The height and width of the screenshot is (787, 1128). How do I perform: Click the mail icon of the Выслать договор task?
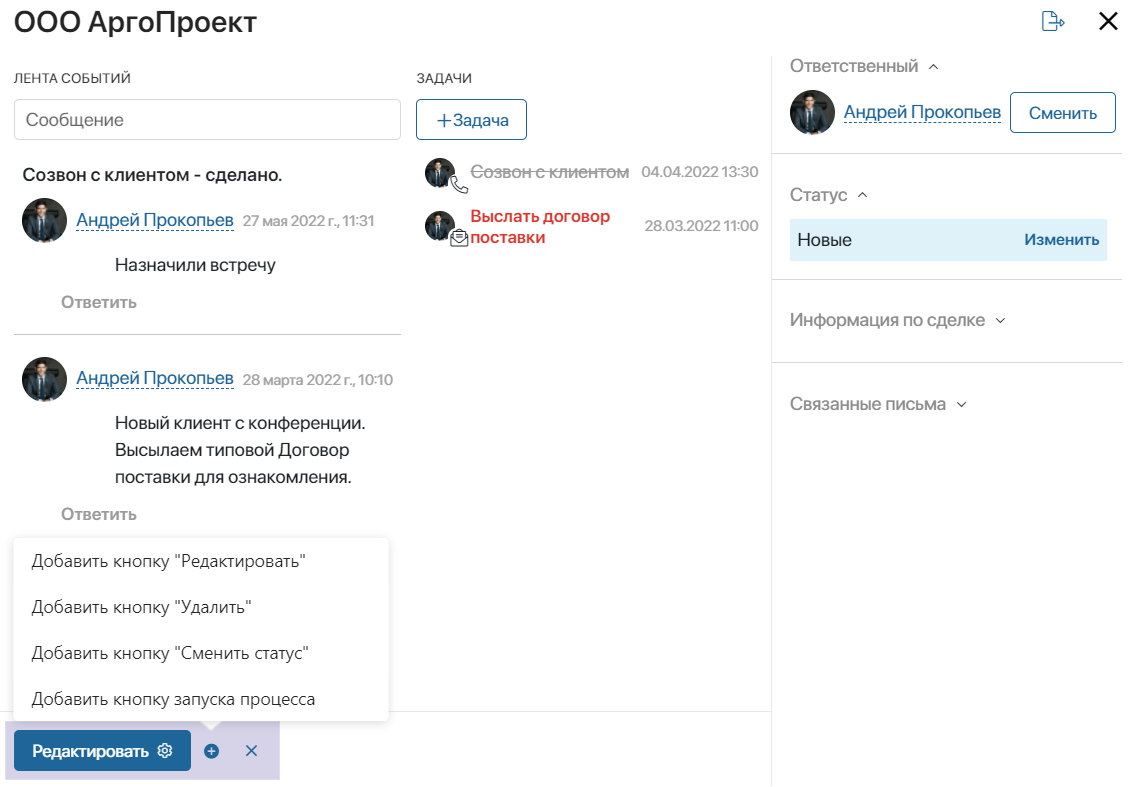click(x=459, y=238)
